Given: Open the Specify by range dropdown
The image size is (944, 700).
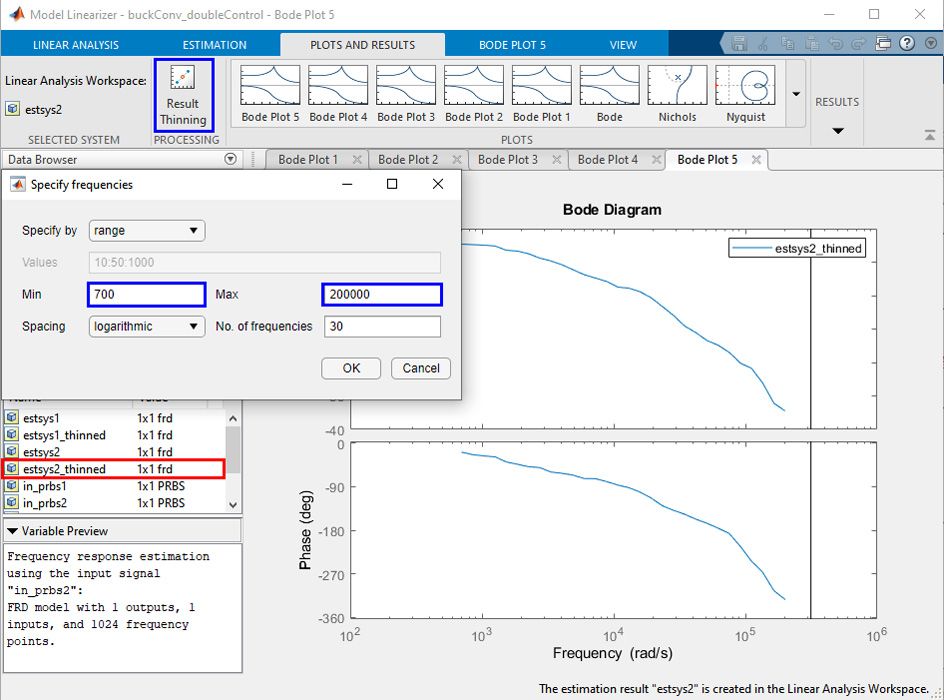Looking at the screenshot, I should pos(146,230).
